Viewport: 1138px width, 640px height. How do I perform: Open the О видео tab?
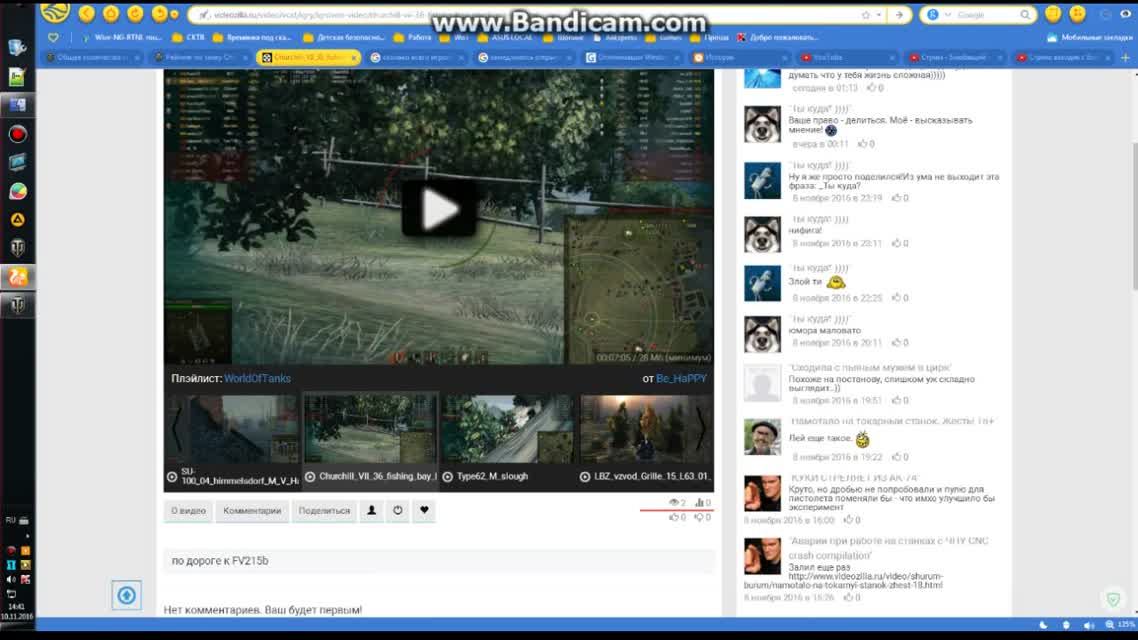click(189, 511)
